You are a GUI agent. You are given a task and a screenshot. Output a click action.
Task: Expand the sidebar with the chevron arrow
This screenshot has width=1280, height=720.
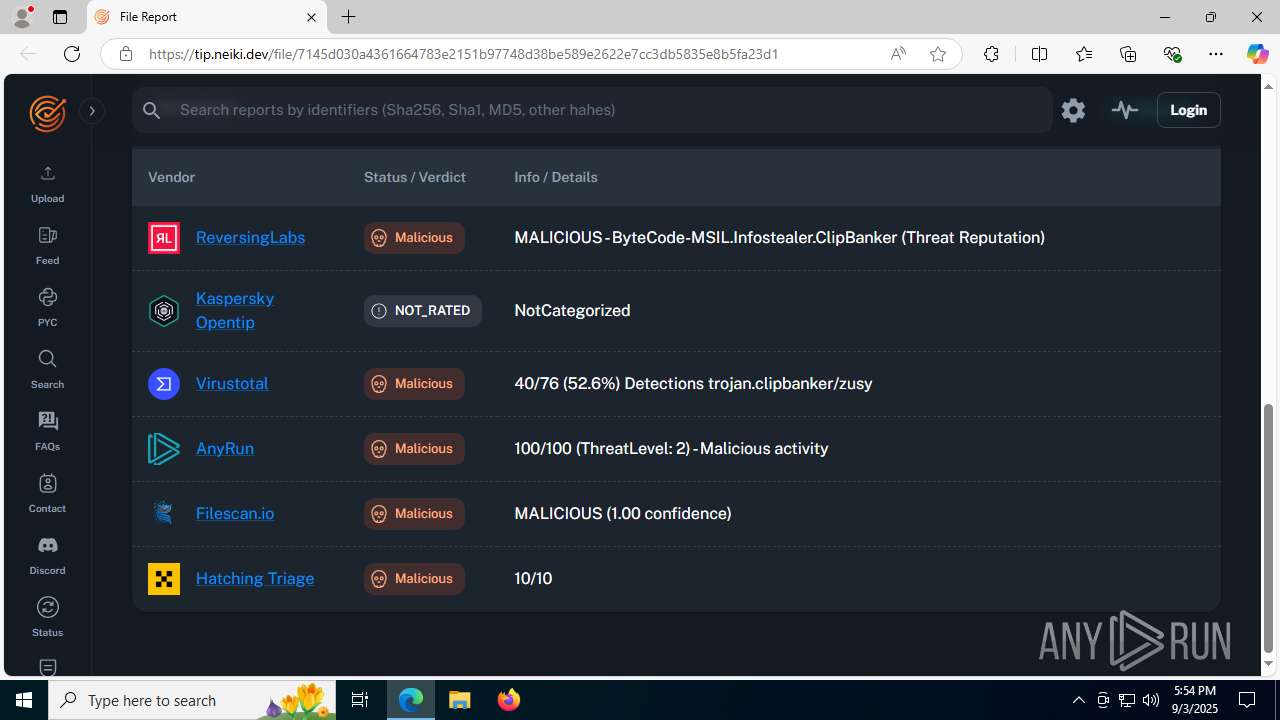click(x=91, y=111)
